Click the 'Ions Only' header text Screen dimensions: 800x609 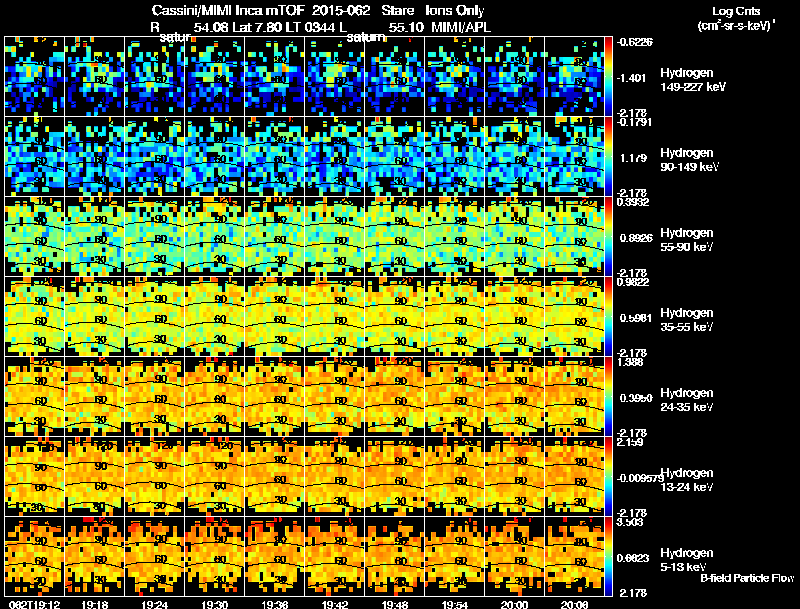(455, 10)
